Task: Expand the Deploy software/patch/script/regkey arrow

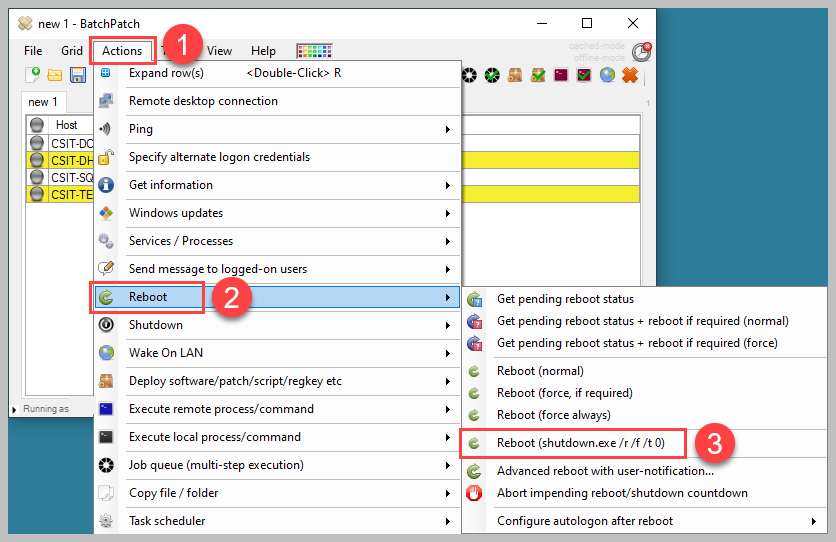Action: pos(448,382)
